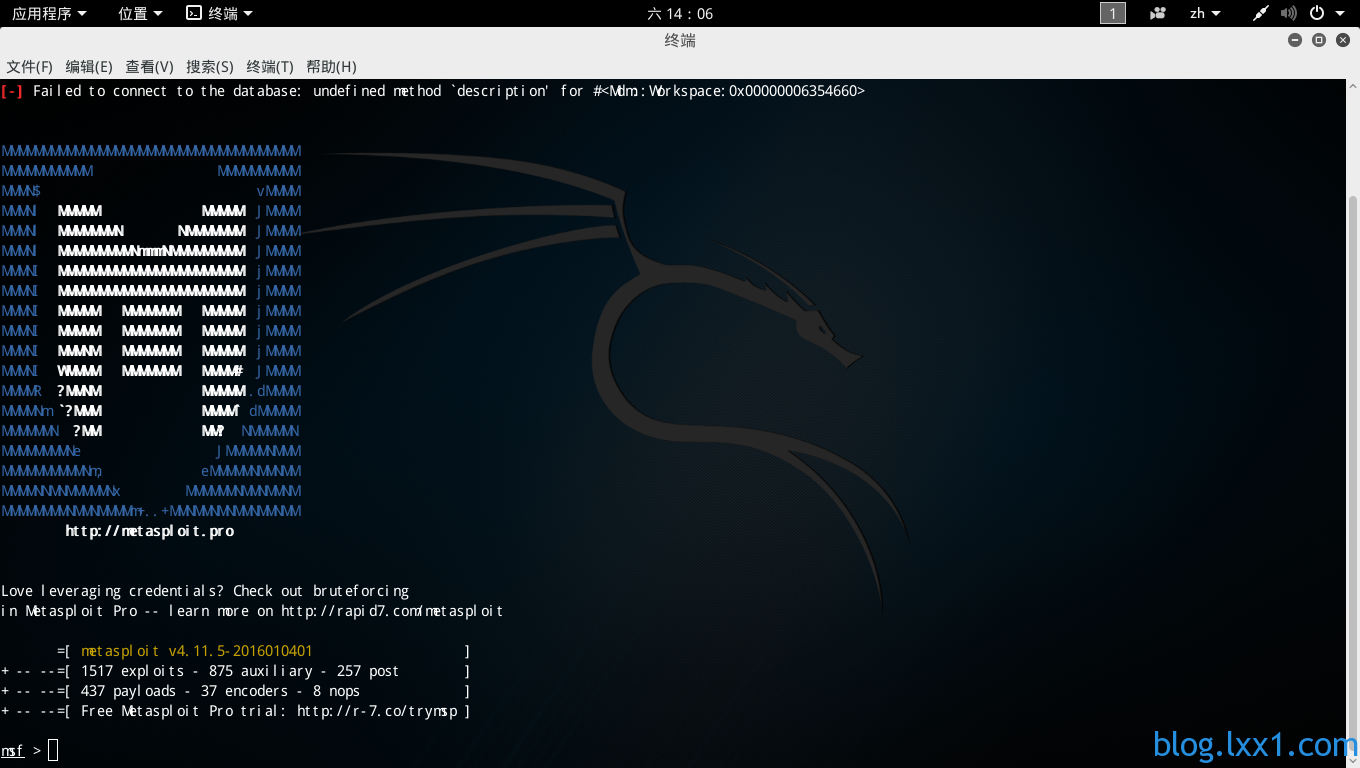This screenshot has width=1360, height=768.
Task: Click the network connection icon
Action: pyautogui.click(x=1261, y=13)
